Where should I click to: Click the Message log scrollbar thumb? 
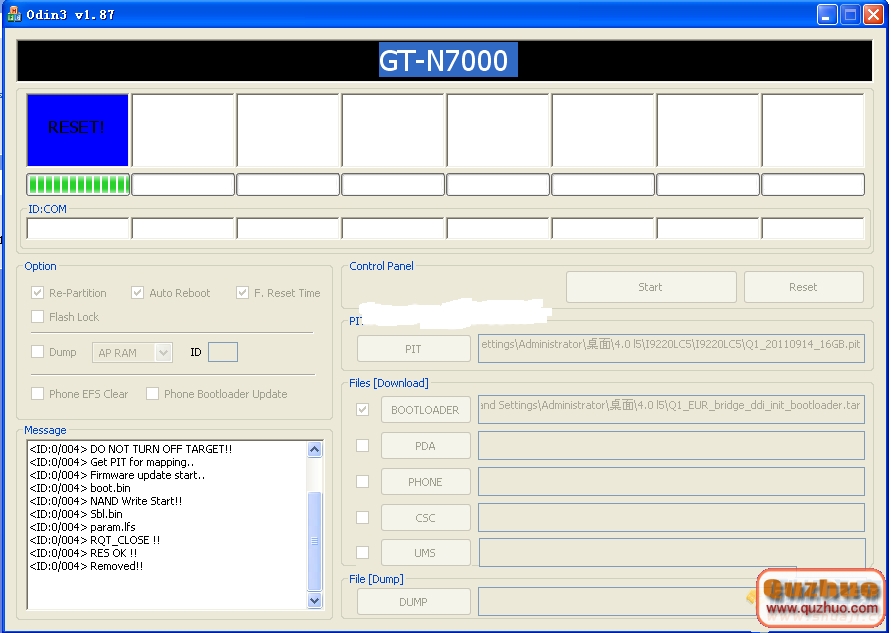(314, 540)
